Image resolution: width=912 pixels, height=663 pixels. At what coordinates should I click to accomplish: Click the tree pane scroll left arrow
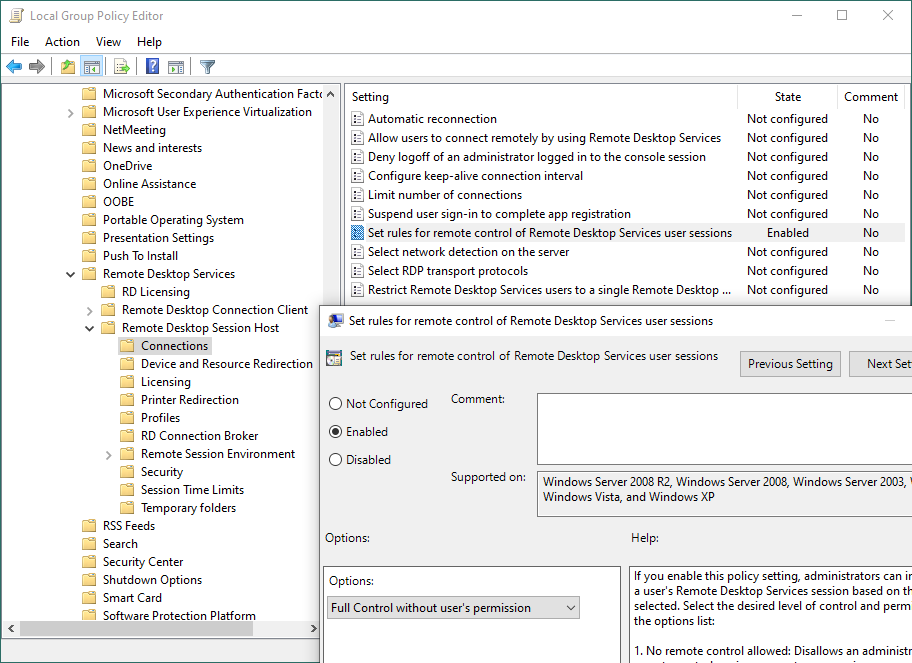[11, 628]
